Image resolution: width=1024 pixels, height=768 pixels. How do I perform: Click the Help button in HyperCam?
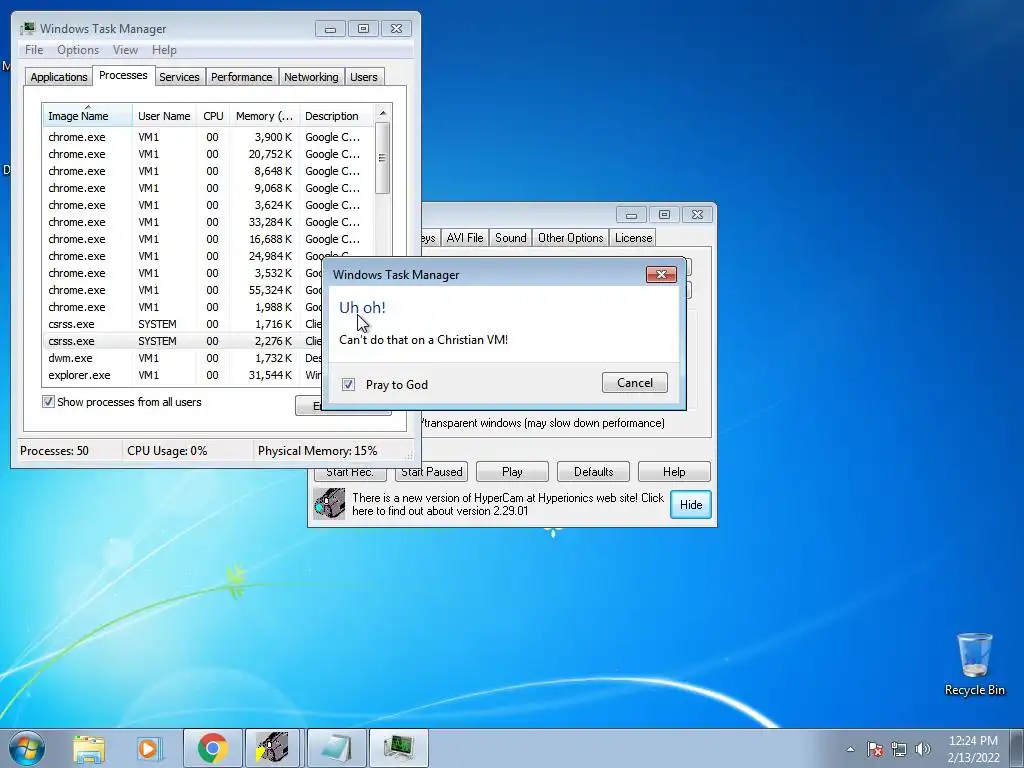(x=674, y=472)
